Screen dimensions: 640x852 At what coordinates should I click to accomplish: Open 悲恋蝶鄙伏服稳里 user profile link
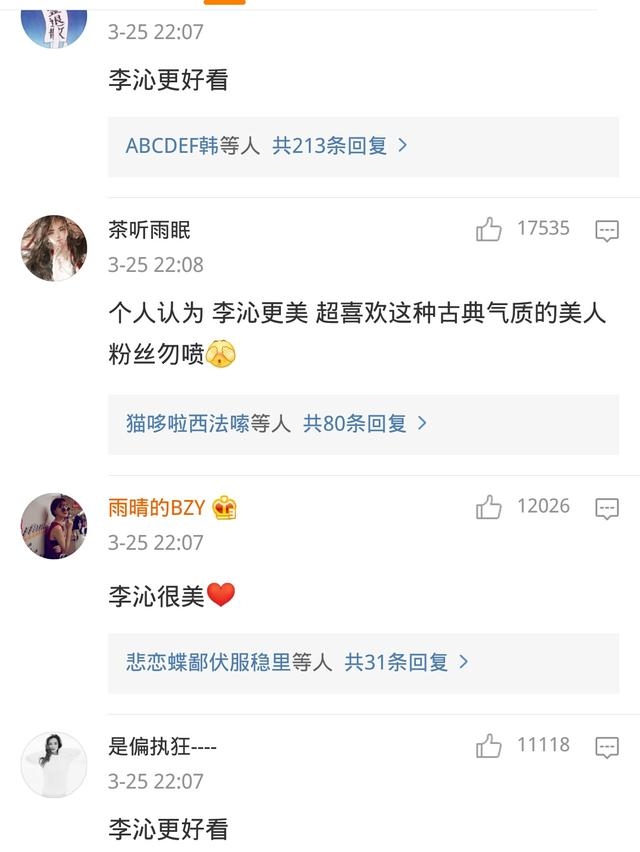pos(208,662)
